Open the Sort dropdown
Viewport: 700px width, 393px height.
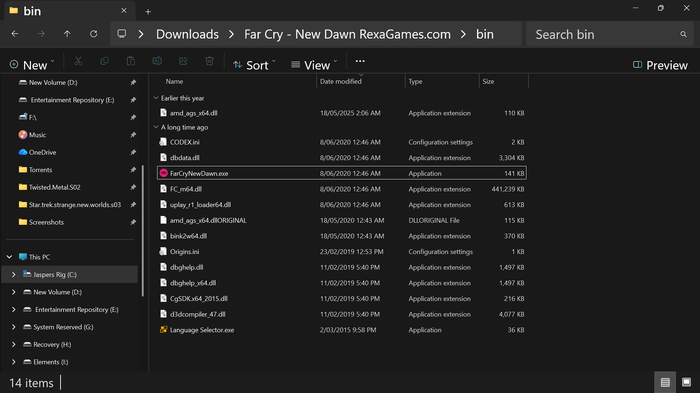[254, 65]
